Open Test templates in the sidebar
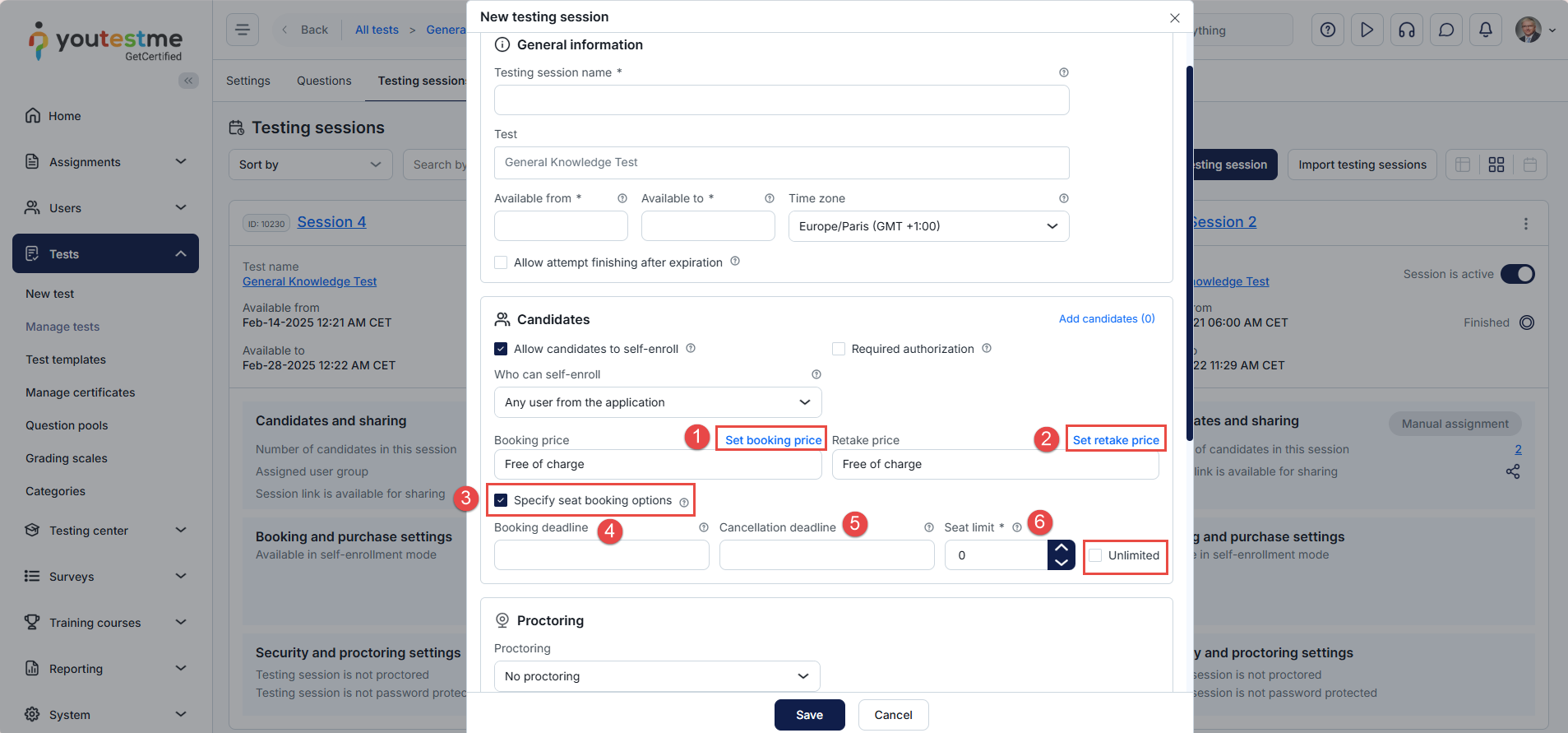Screen dimensions: 1568x733 [66, 360]
